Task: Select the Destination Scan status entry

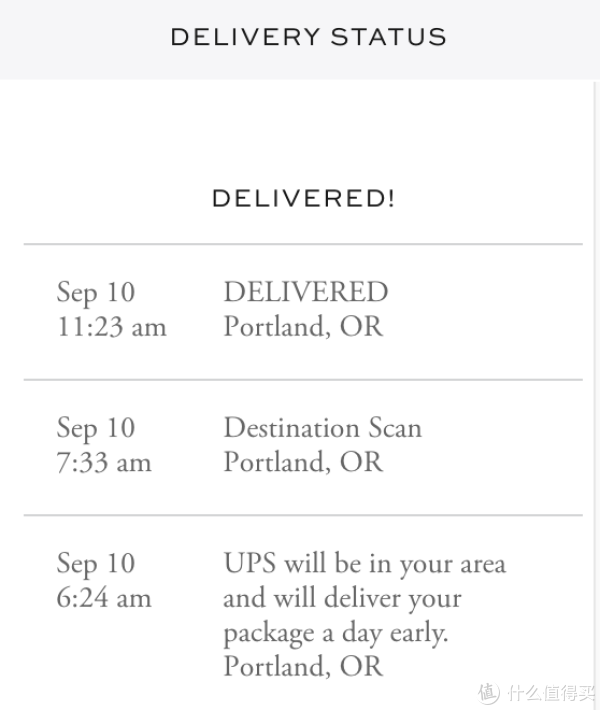Action: click(322, 428)
